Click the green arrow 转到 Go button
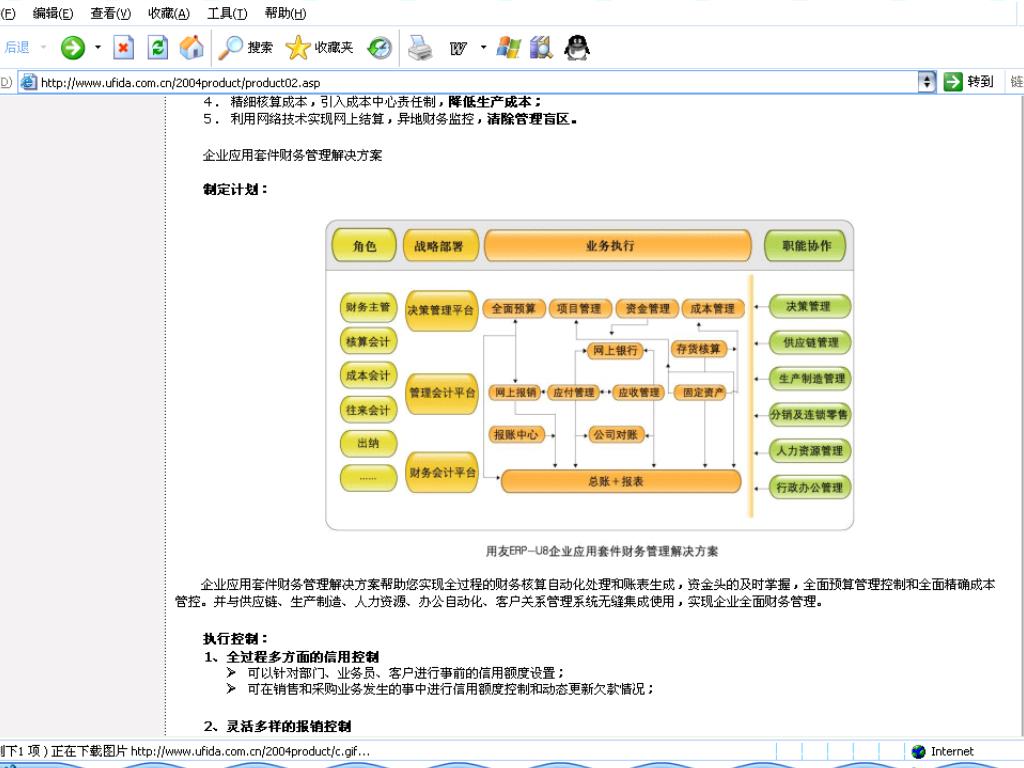The width and height of the screenshot is (1024, 768). tap(968, 82)
